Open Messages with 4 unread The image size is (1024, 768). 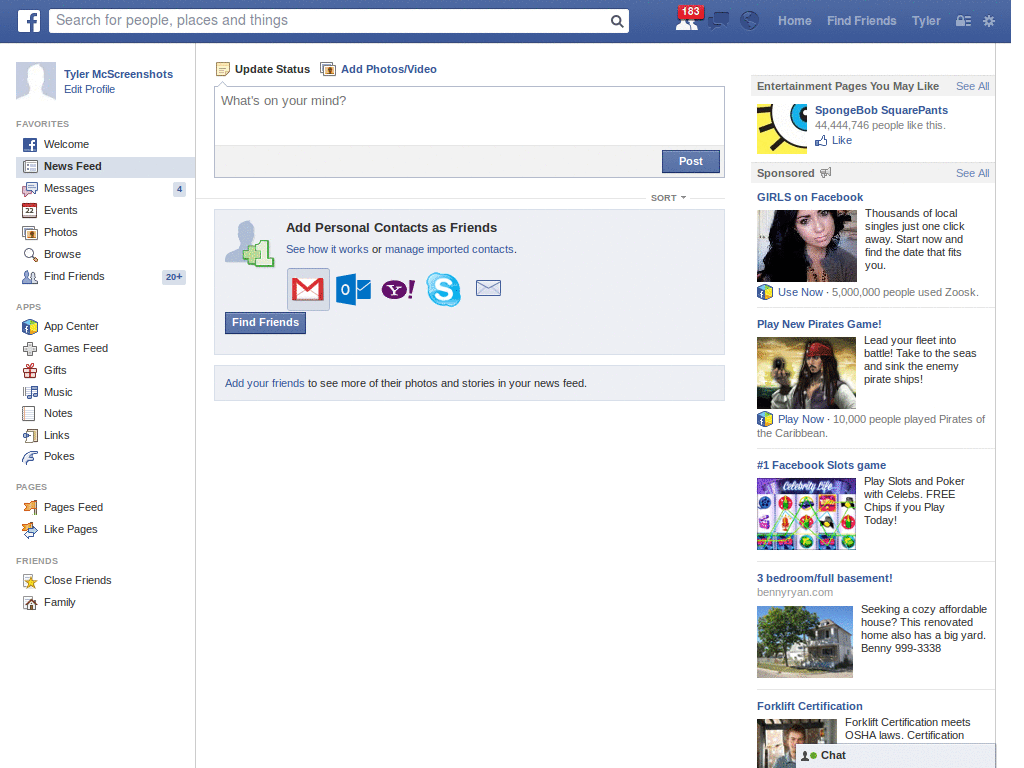pyautogui.click(x=105, y=189)
